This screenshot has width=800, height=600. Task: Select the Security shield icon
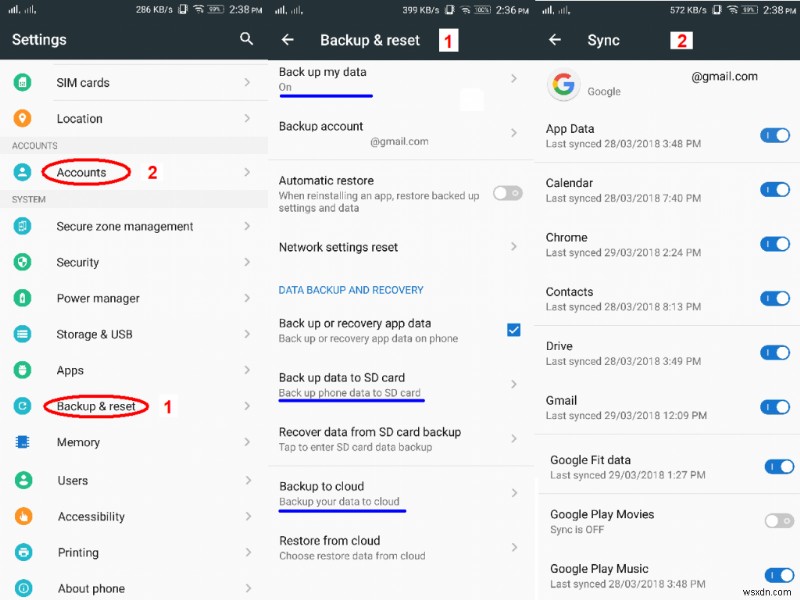coord(22,262)
